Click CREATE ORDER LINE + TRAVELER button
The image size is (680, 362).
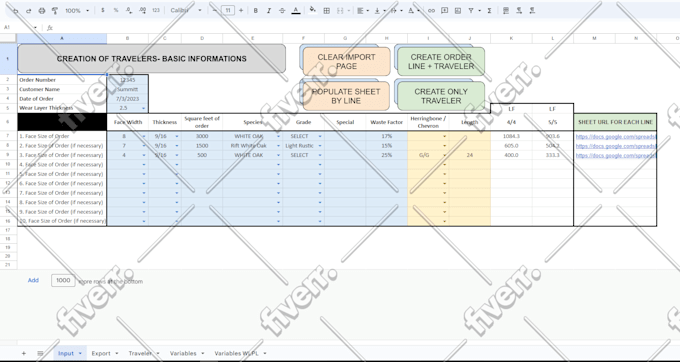441,62
